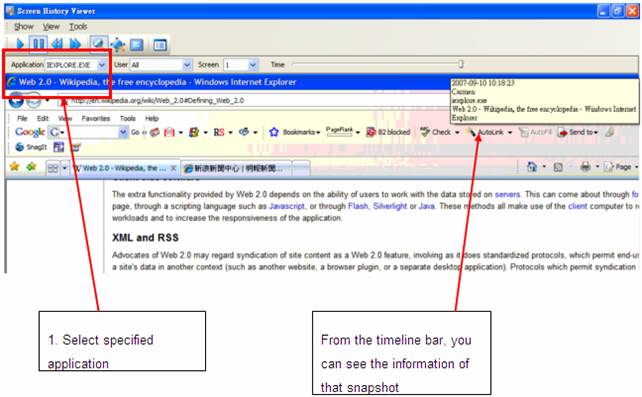Click the SnagIt toolbar icon
This screenshot has width=642, height=397.
click(x=31, y=147)
